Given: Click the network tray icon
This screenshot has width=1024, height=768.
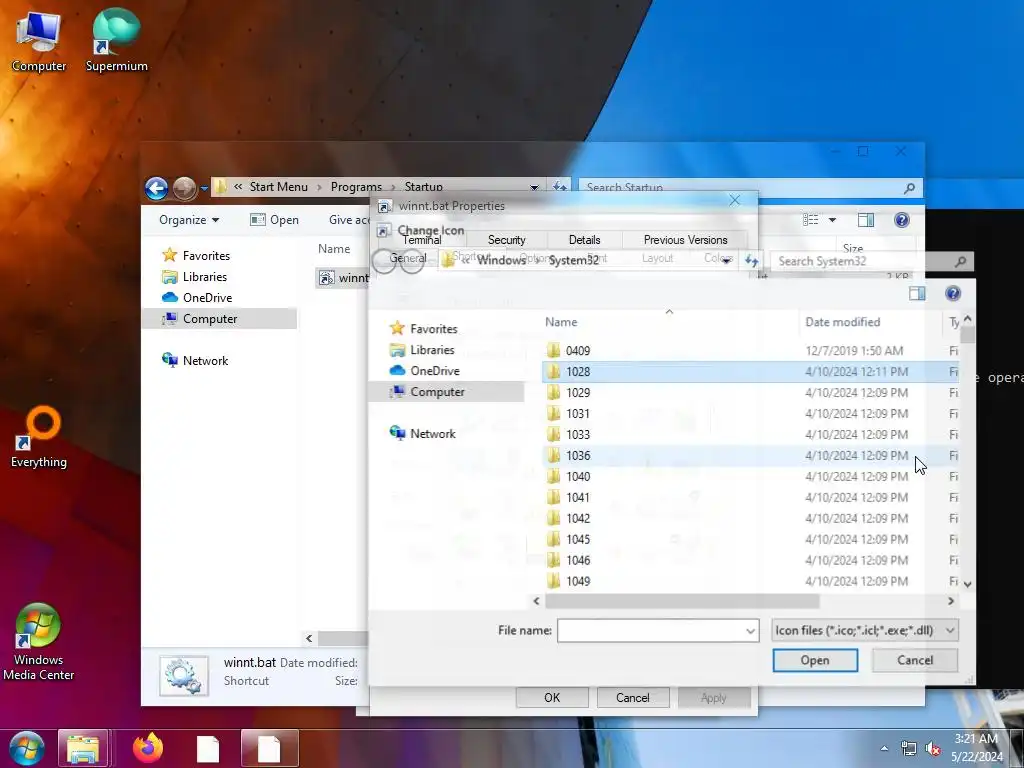Looking at the screenshot, I should 908,748.
